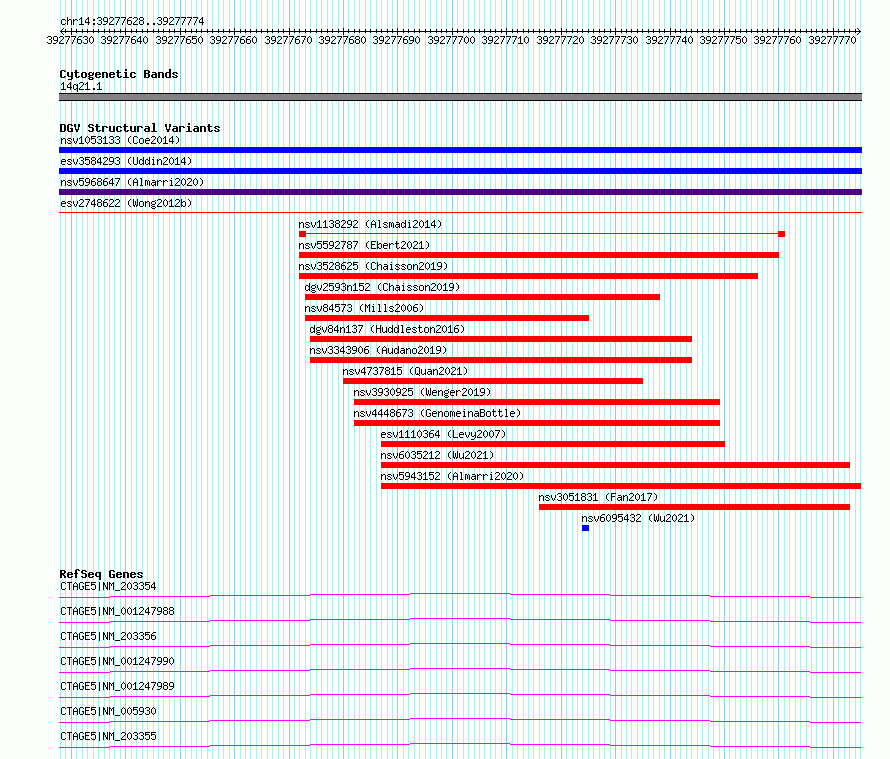Open CTAGE5|NM_001247988 gene label

[x=117, y=611]
